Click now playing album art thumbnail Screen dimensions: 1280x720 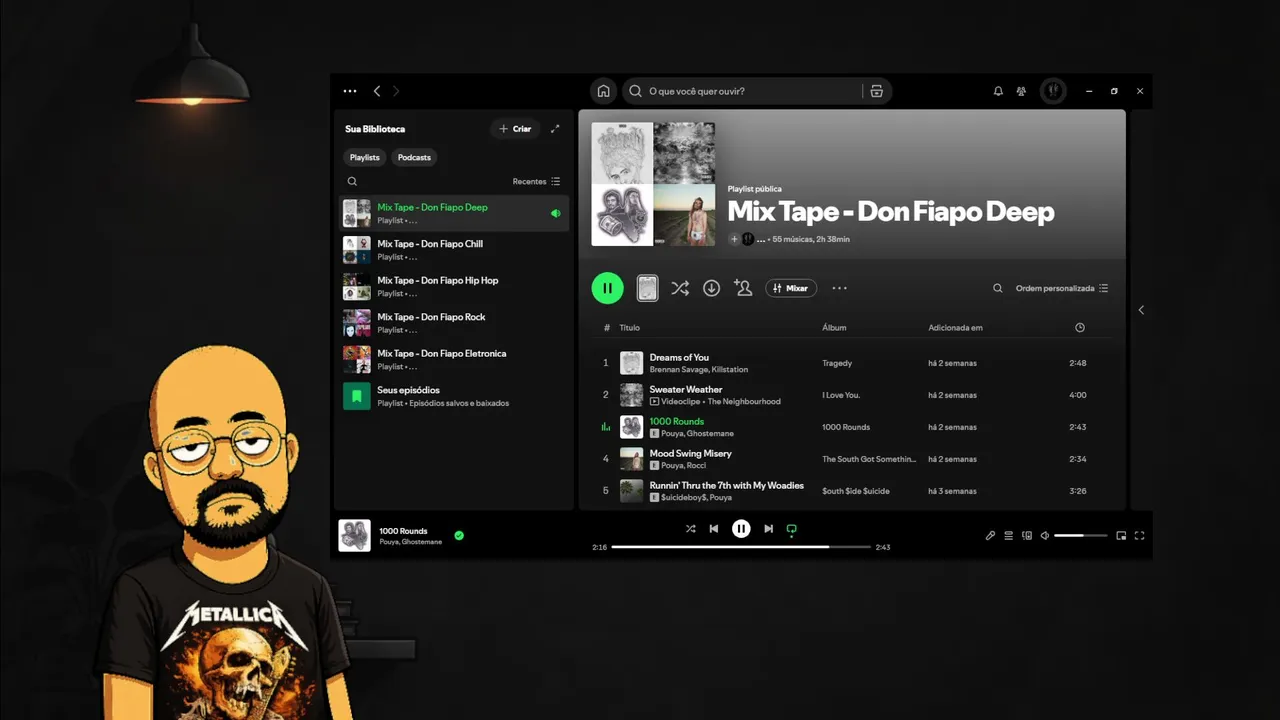click(x=354, y=535)
